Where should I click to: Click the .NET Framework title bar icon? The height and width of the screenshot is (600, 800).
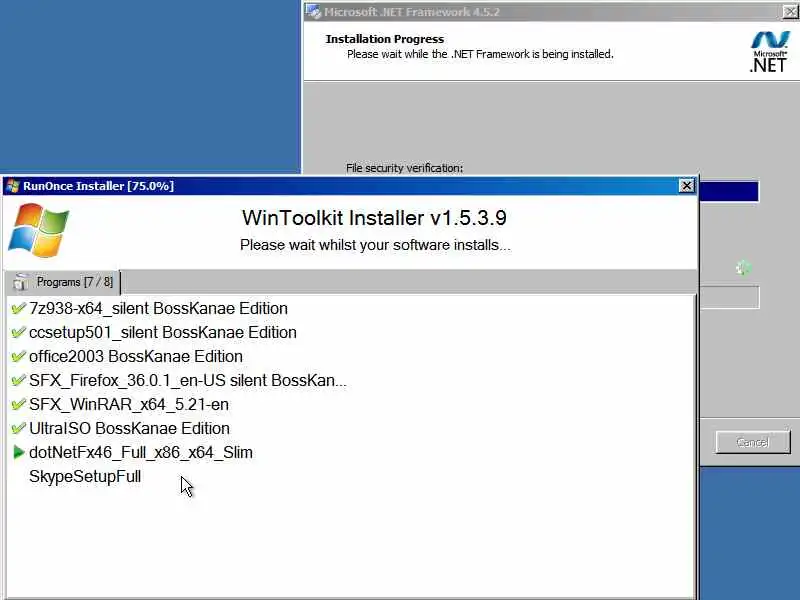pos(314,11)
